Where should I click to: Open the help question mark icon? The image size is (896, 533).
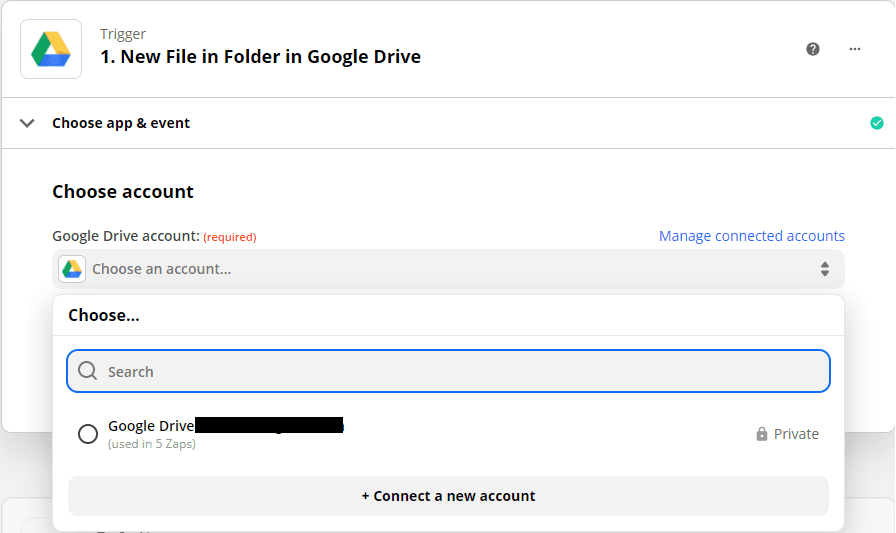click(813, 49)
